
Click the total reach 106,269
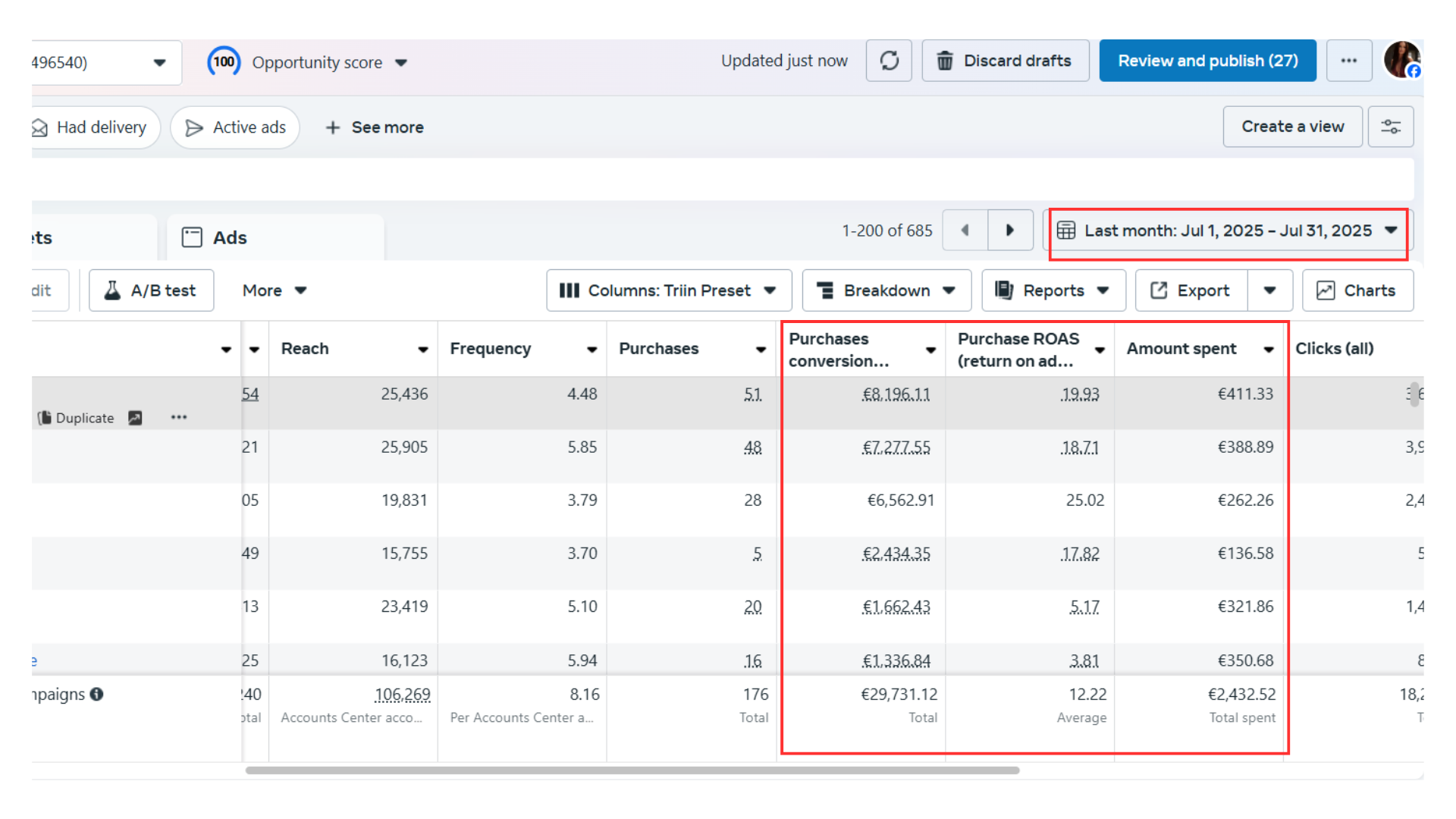coord(402,694)
